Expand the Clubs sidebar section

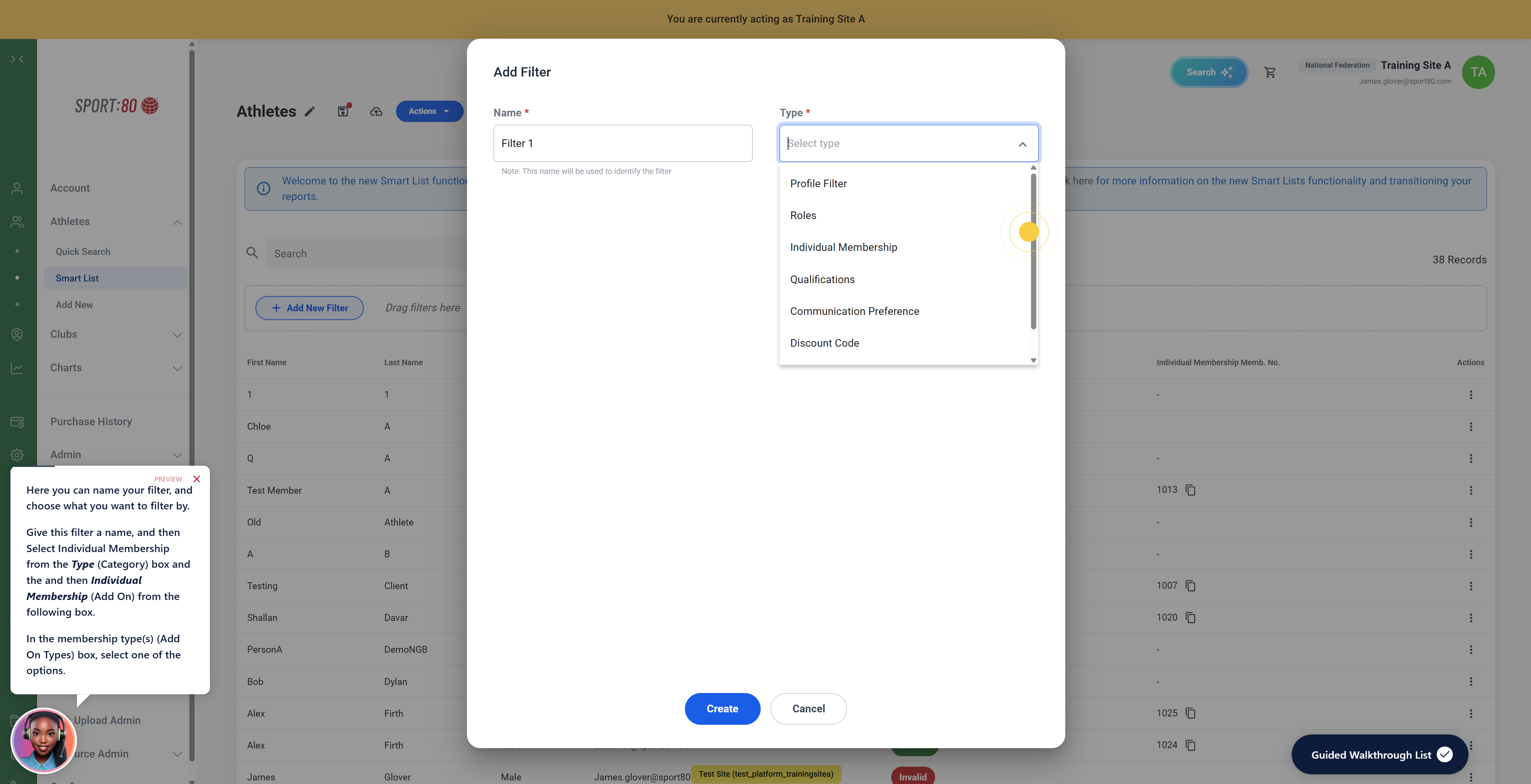pyautogui.click(x=177, y=335)
